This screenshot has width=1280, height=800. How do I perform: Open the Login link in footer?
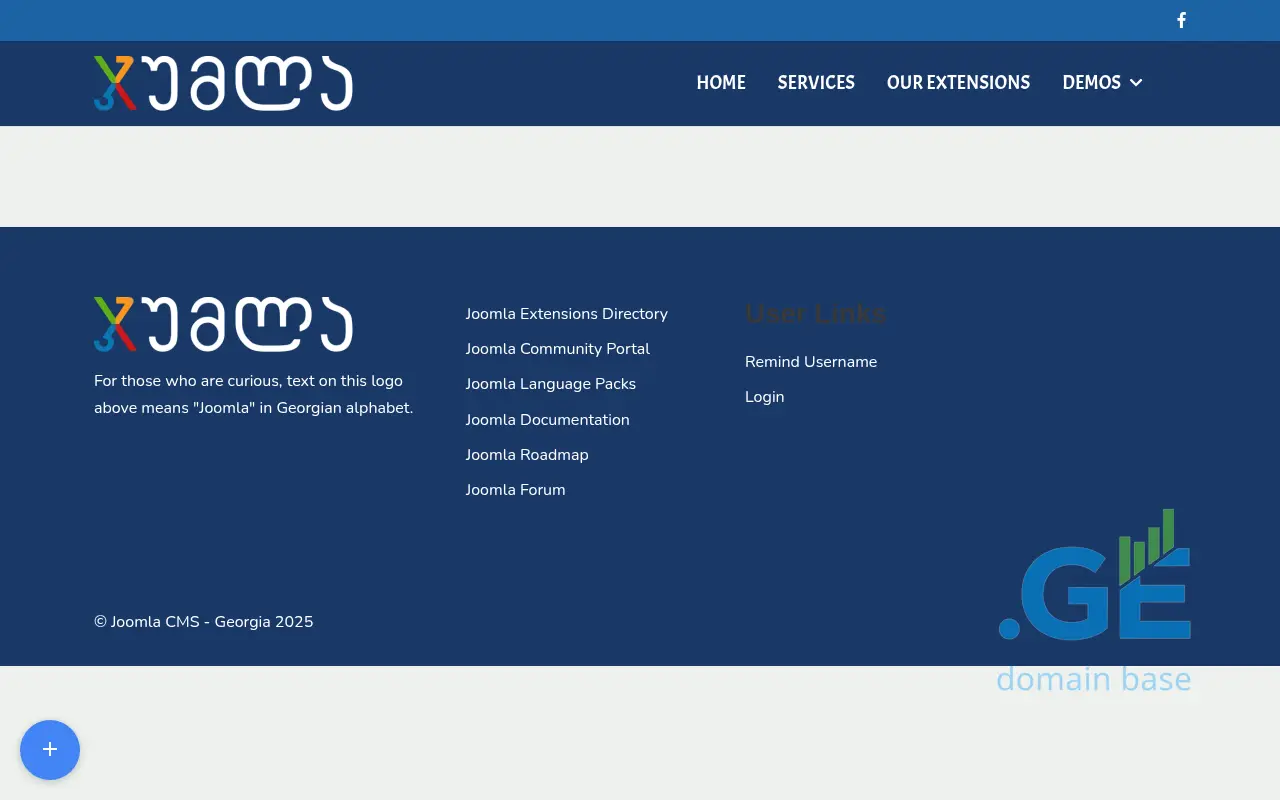tap(764, 397)
